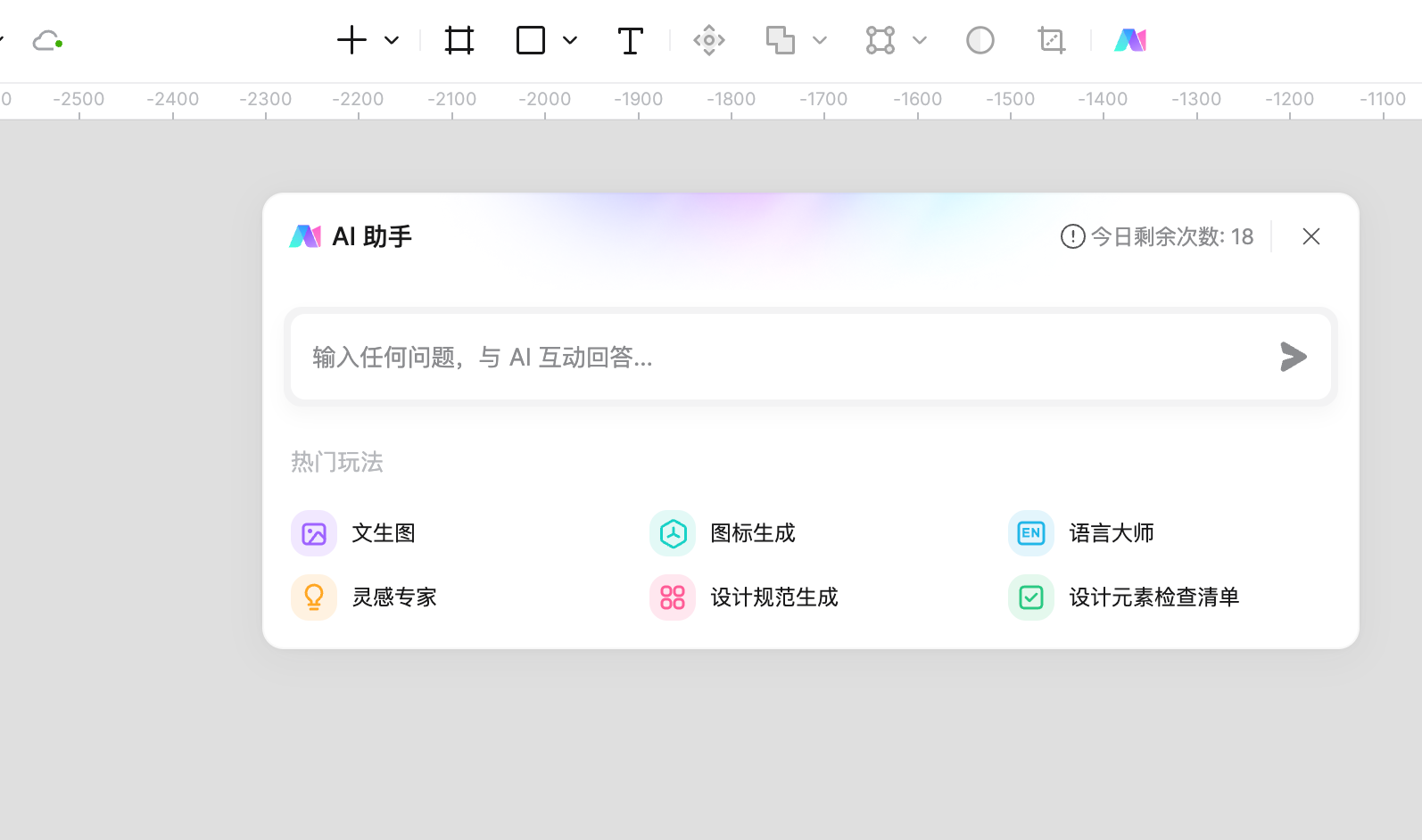Image resolution: width=1422 pixels, height=840 pixels.
Task: Open the 文生图 feature
Action: [x=353, y=533]
